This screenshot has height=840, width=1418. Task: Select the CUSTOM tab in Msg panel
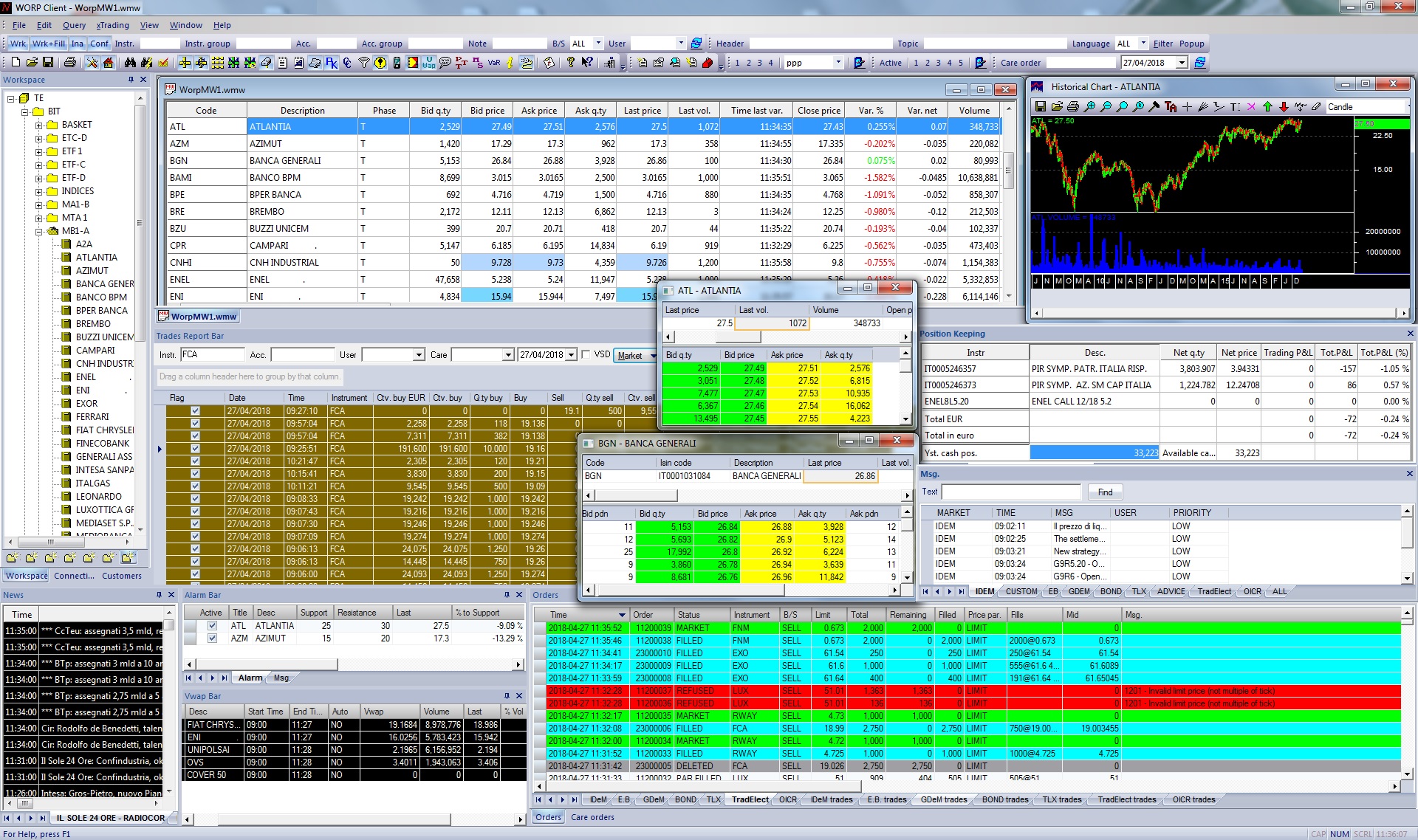pos(1021,591)
